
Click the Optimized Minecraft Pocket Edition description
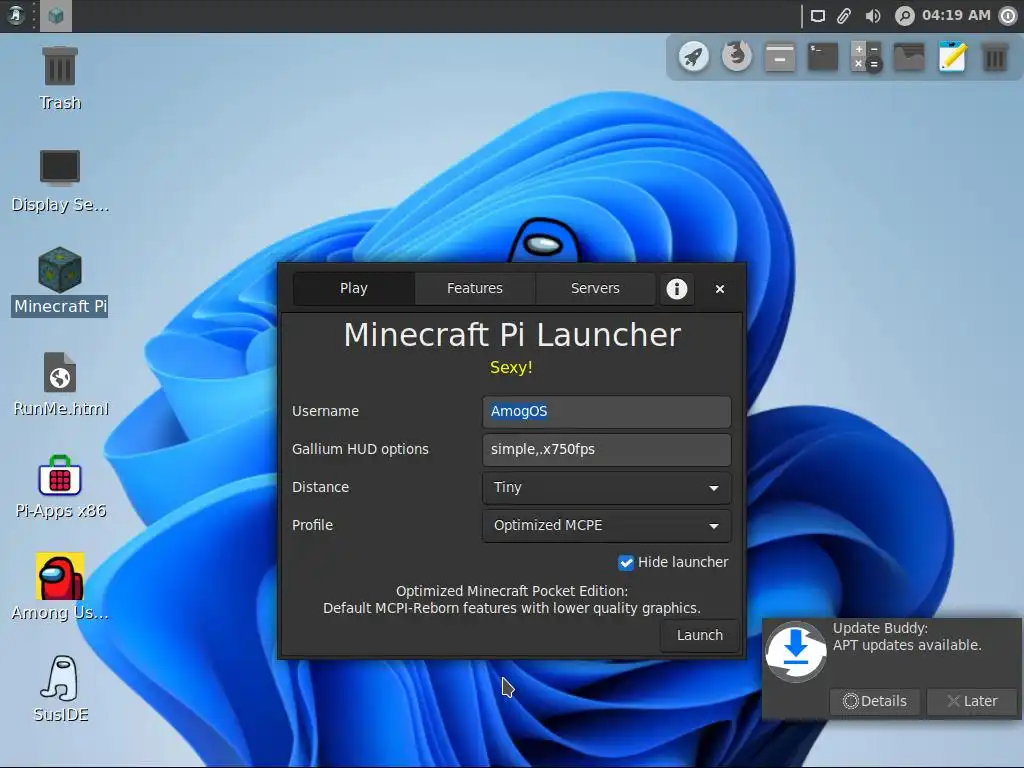pos(512,600)
